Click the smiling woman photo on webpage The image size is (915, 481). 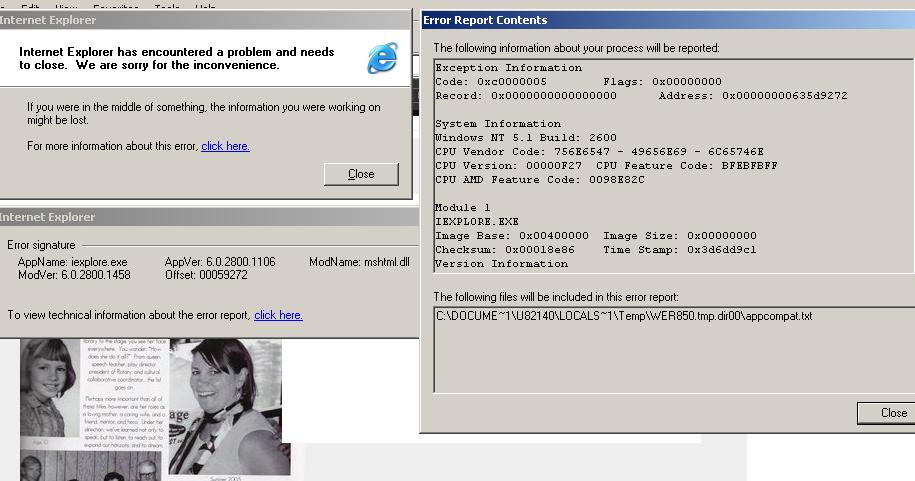(228, 406)
